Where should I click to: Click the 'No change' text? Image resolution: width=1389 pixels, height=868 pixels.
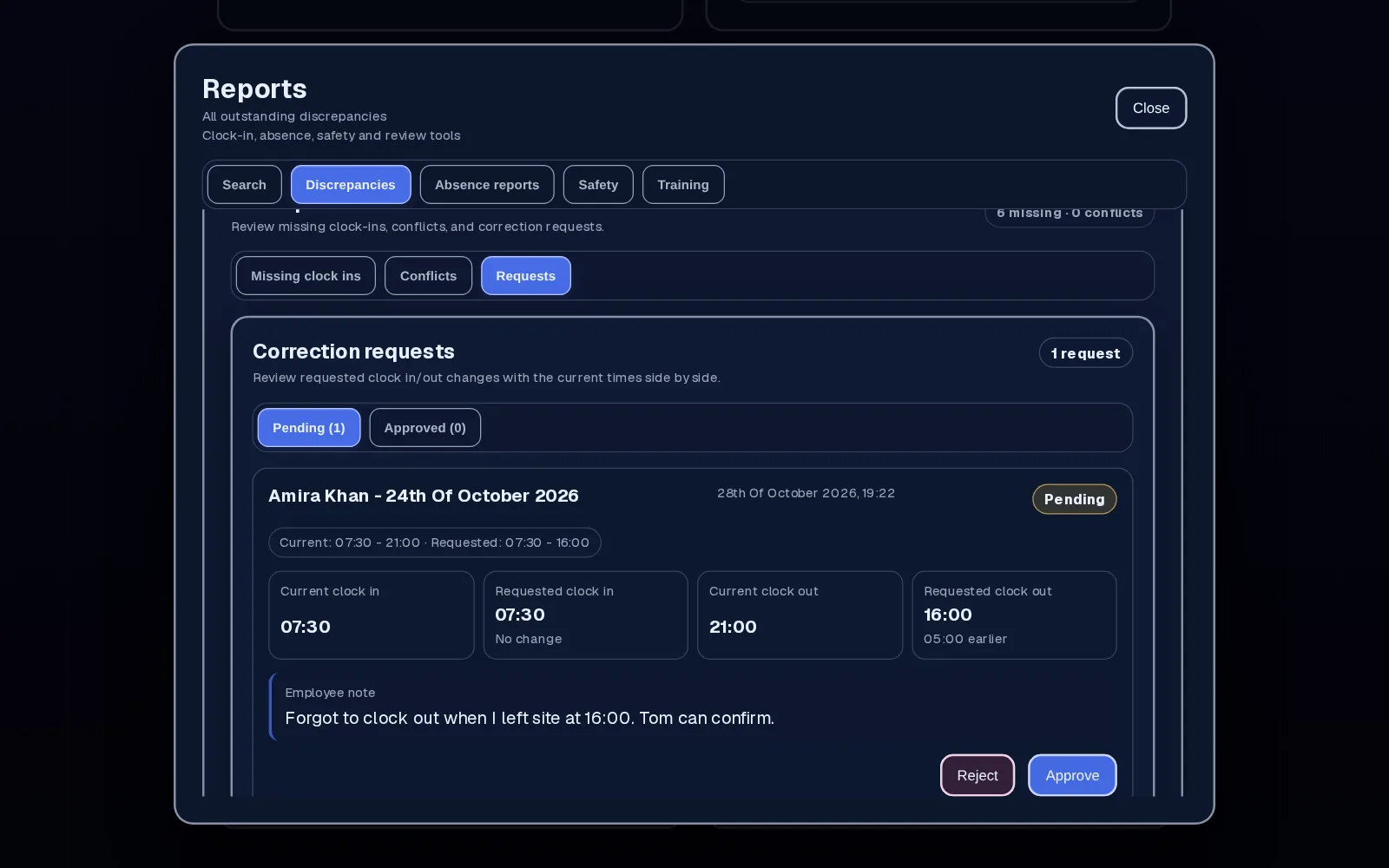529,639
